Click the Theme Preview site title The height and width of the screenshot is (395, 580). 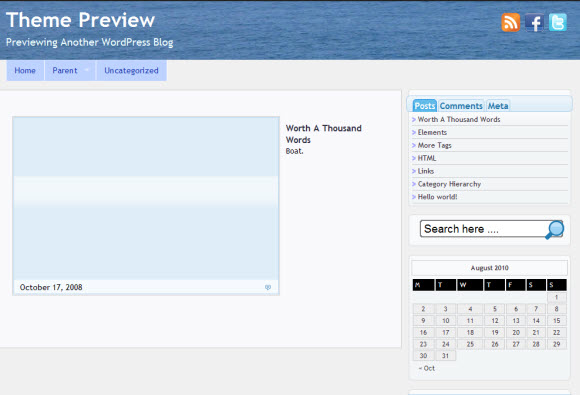80,20
